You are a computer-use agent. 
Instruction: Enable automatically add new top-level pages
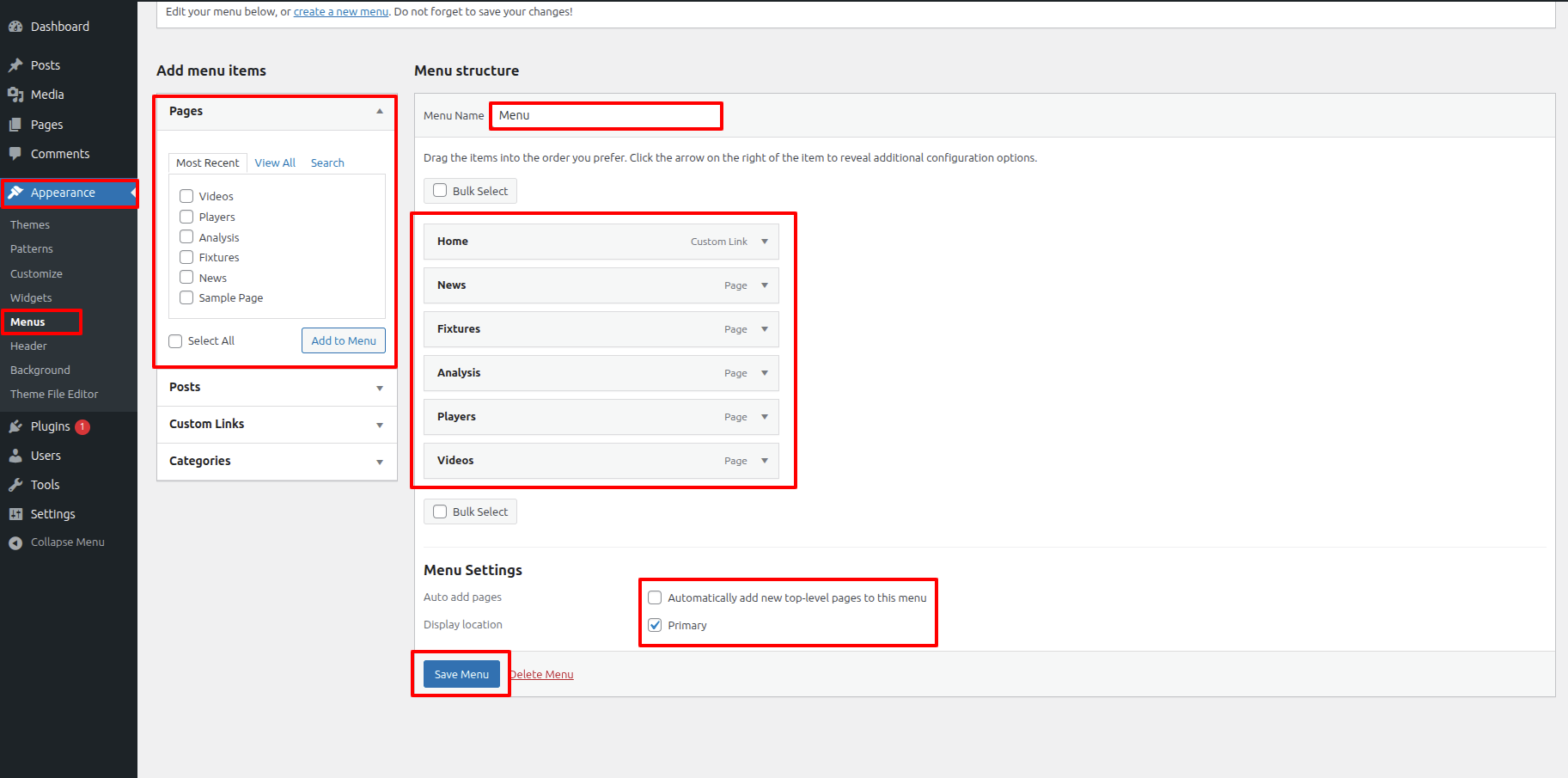click(655, 597)
